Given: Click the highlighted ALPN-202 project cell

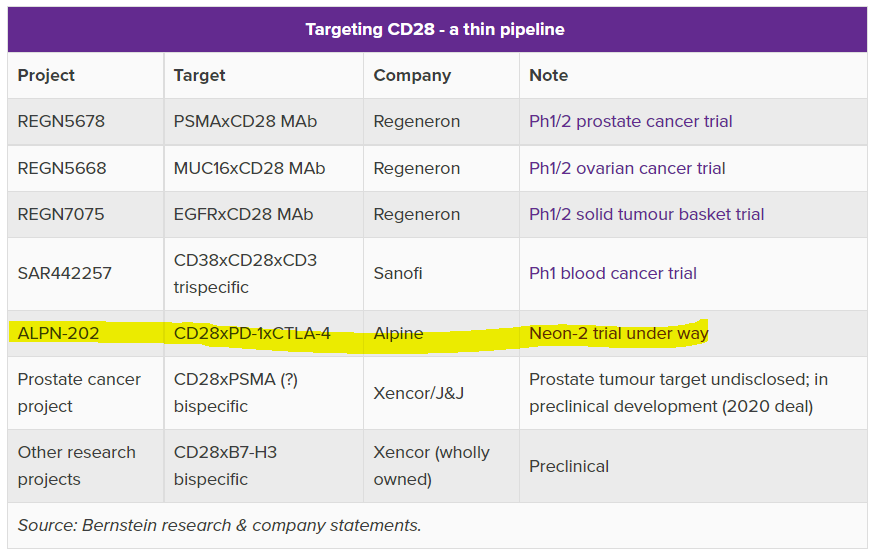Looking at the screenshot, I should click(x=58, y=333).
